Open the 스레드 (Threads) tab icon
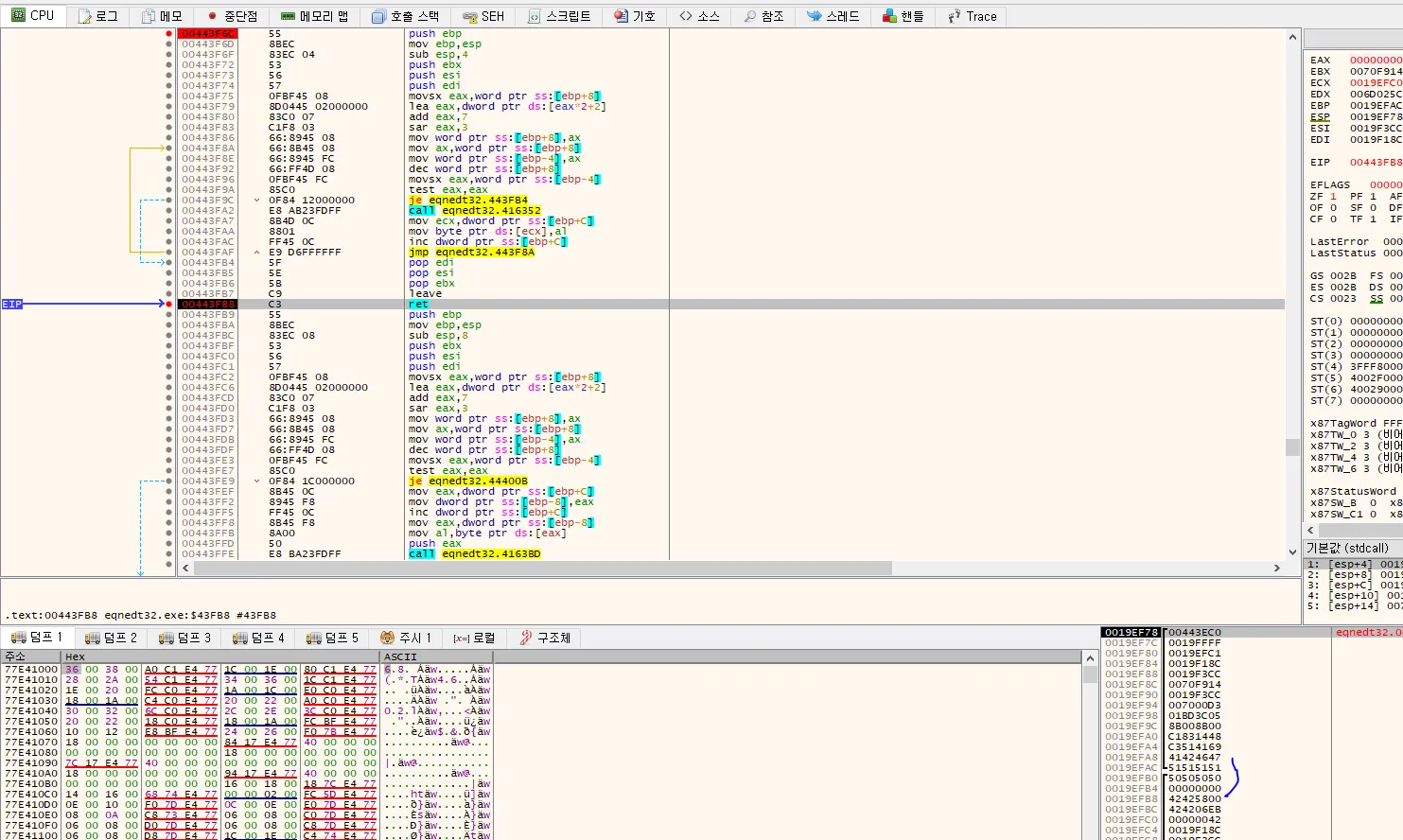This screenshot has width=1403, height=840. point(814,16)
